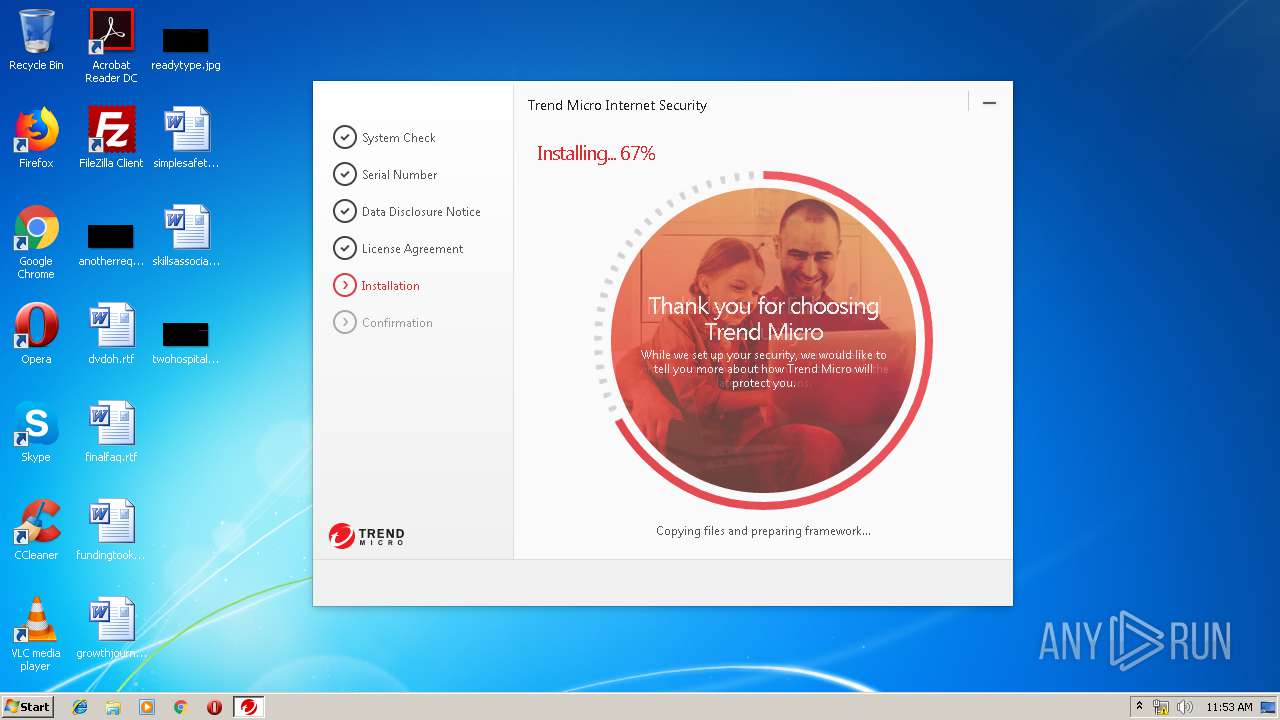Click the 11:53 AM taskbar clock
Viewport: 1280px width, 720px height.
[1229, 707]
